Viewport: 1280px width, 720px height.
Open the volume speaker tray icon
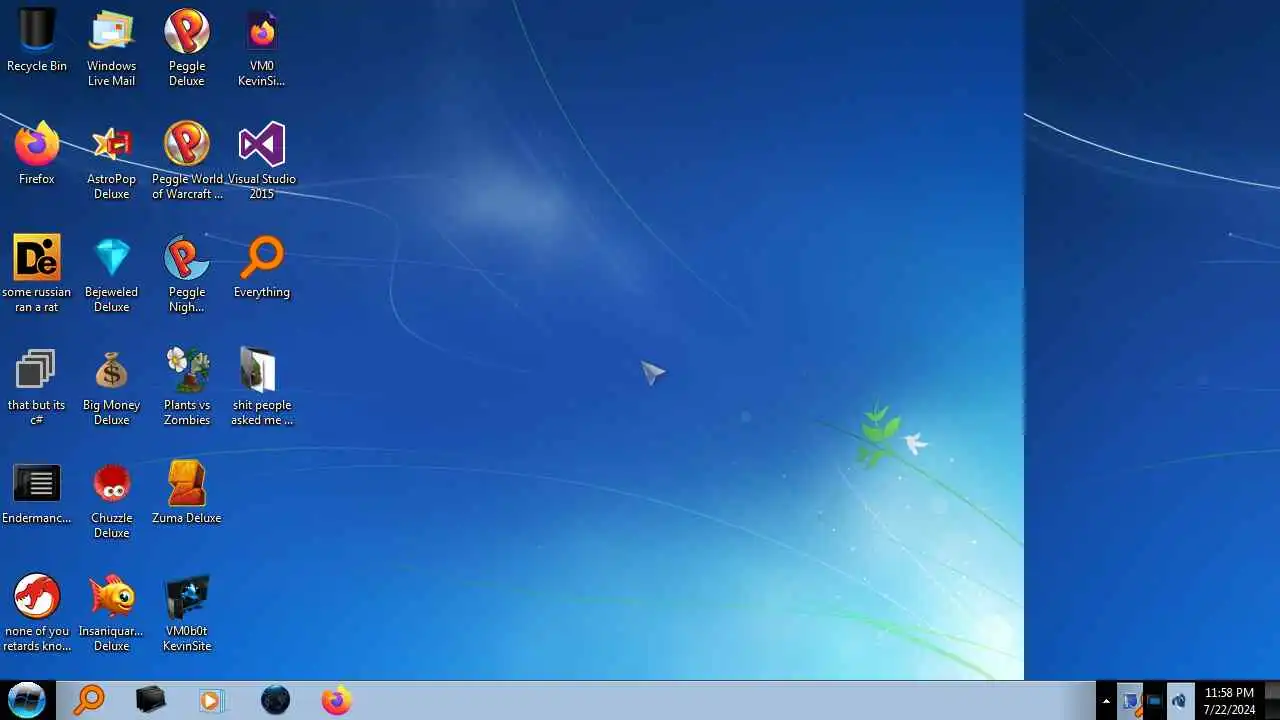pyautogui.click(x=1179, y=701)
